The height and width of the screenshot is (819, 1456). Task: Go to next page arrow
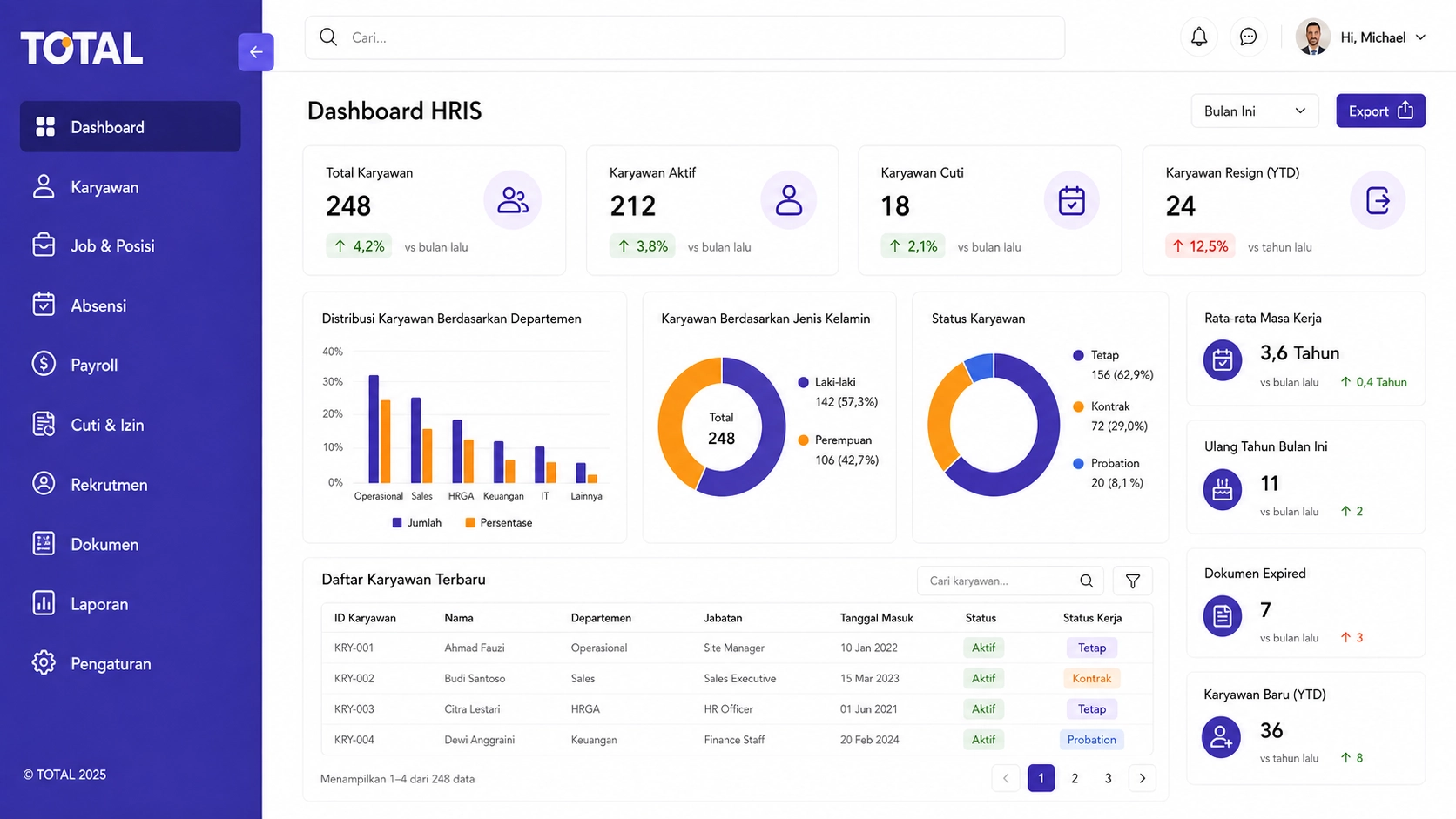(1143, 778)
